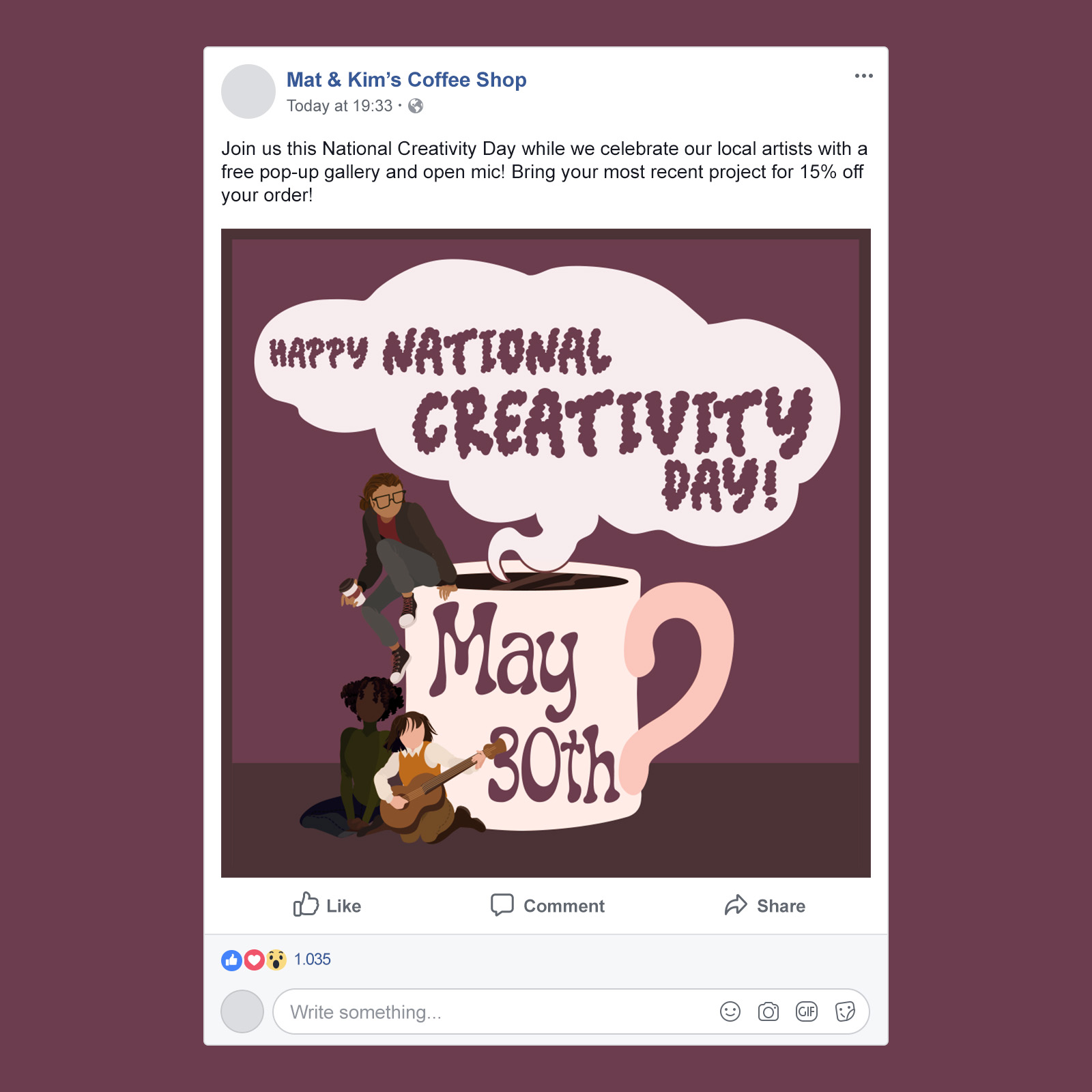Screen dimensions: 1092x1092
Task: Open the emoji picker in comment box
Action: [x=730, y=1011]
